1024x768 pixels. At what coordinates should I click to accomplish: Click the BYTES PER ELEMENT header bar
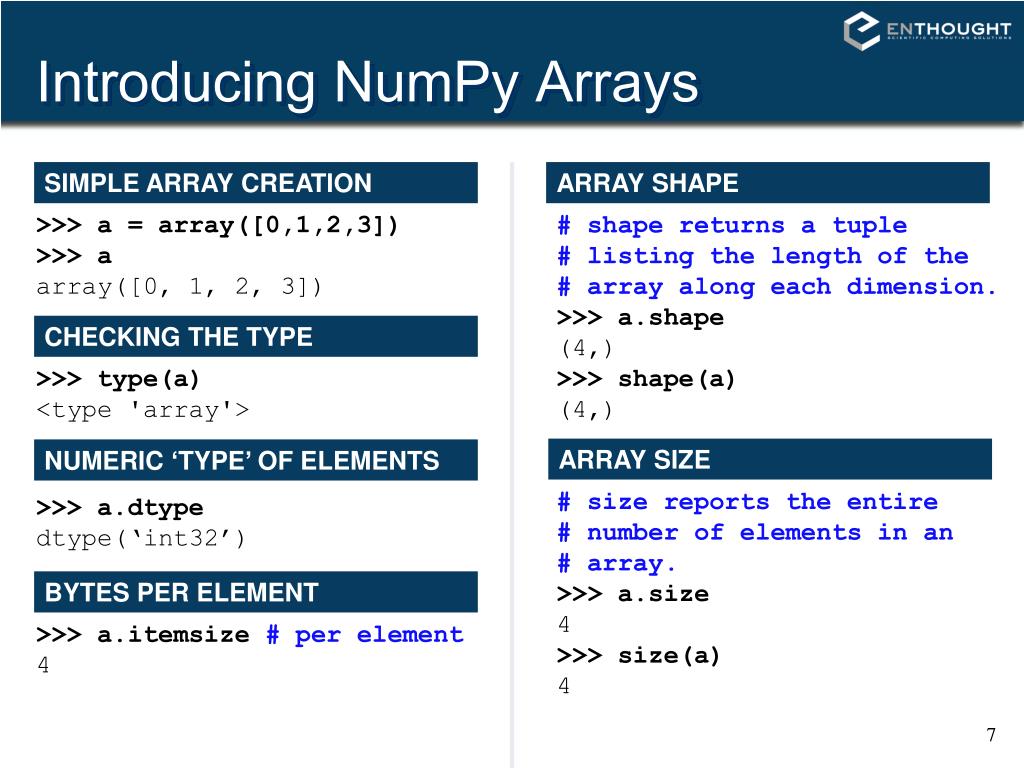[x=255, y=592]
